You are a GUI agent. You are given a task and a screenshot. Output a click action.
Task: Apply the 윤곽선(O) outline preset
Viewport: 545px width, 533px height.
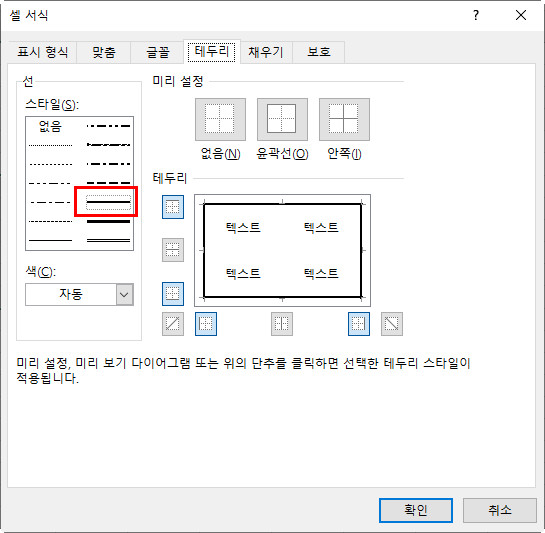point(282,119)
